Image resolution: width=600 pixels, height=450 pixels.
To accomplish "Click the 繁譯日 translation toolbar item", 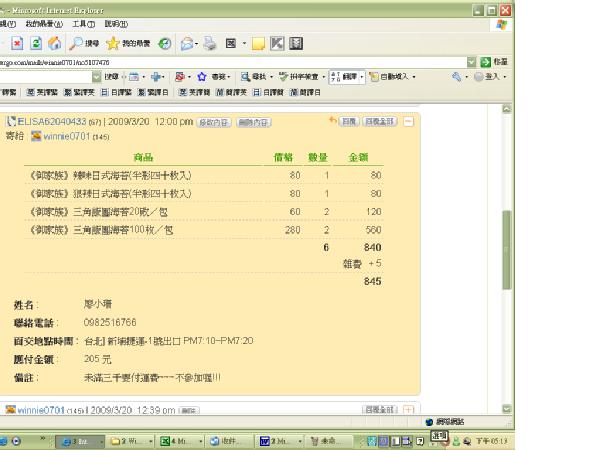I will [153, 92].
